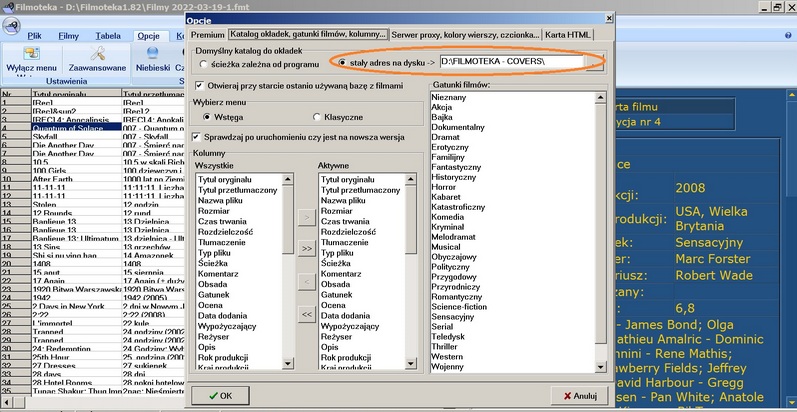This screenshot has height=412, width=797.
Task: Click the covers path input field
Action: pyautogui.click(x=510, y=63)
